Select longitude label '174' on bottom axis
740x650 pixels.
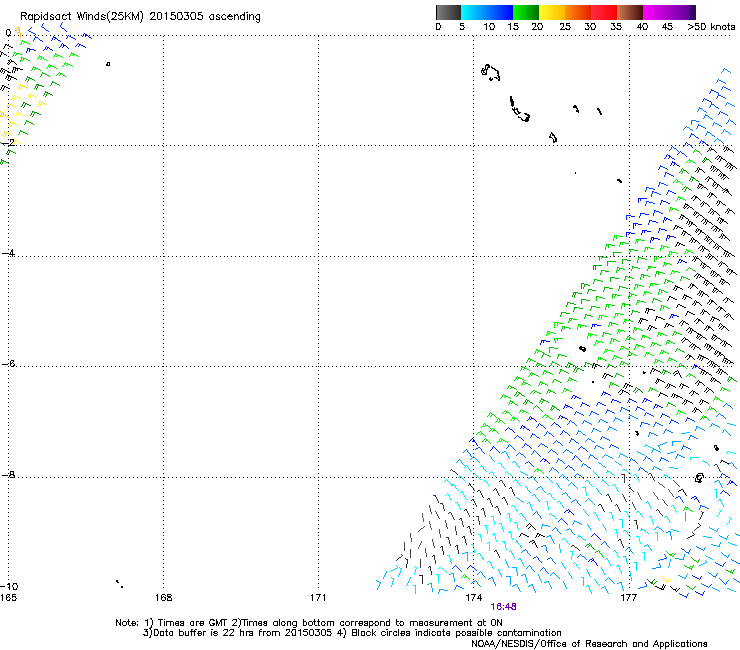point(473,598)
